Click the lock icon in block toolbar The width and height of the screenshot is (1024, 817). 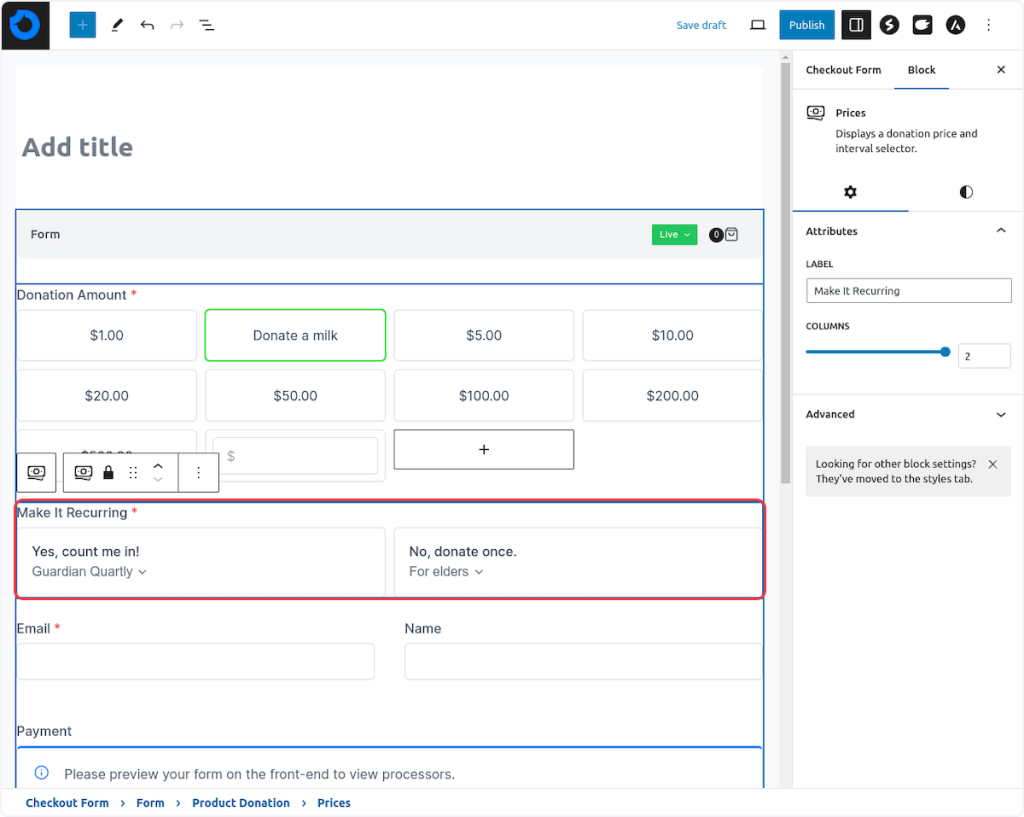(108, 472)
